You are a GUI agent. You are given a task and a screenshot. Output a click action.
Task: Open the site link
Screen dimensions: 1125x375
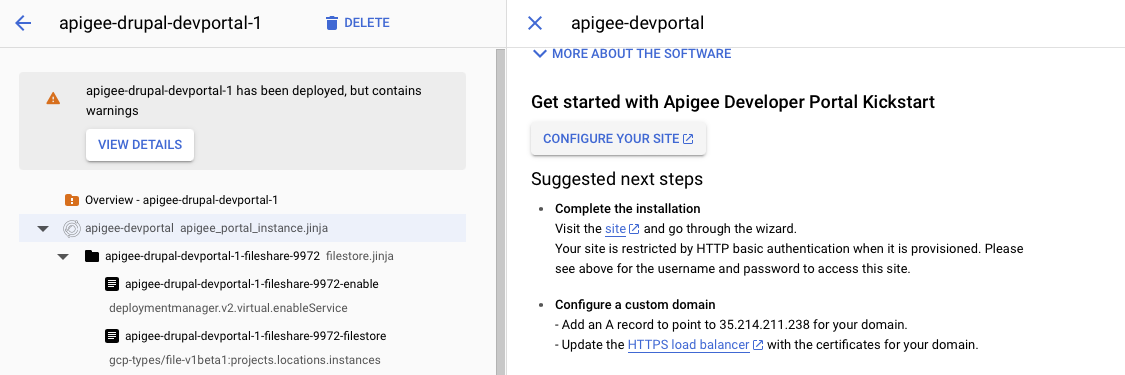[x=615, y=229]
